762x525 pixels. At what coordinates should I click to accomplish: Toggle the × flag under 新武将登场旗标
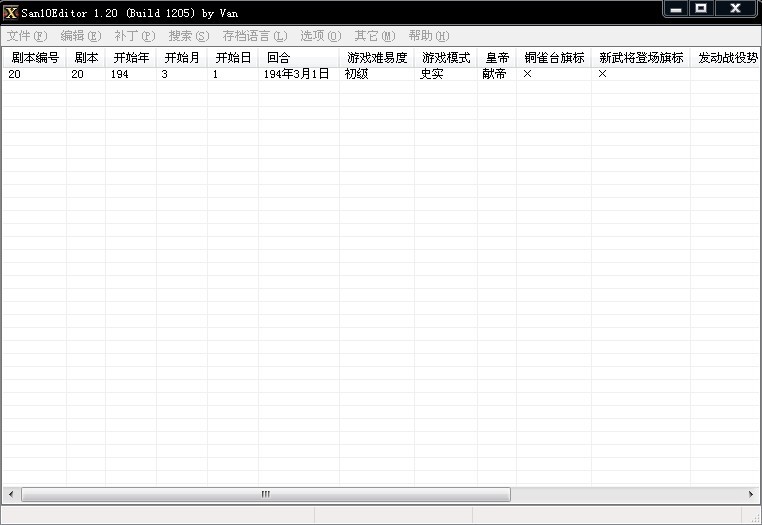pos(603,74)
